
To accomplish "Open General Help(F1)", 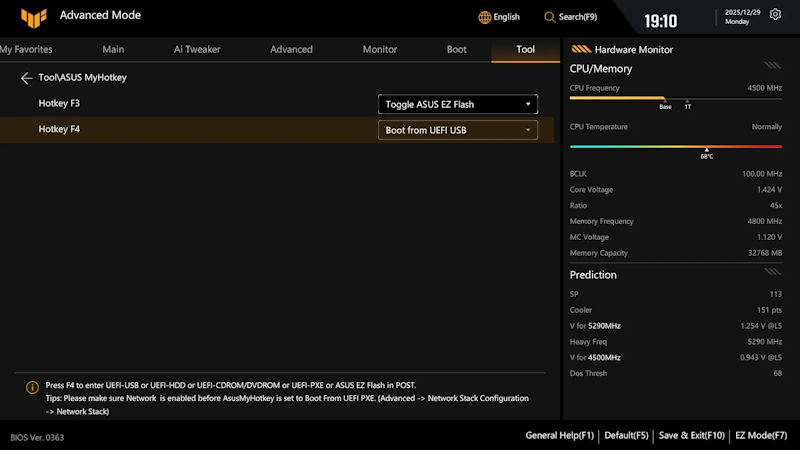I will pos(560,436).
